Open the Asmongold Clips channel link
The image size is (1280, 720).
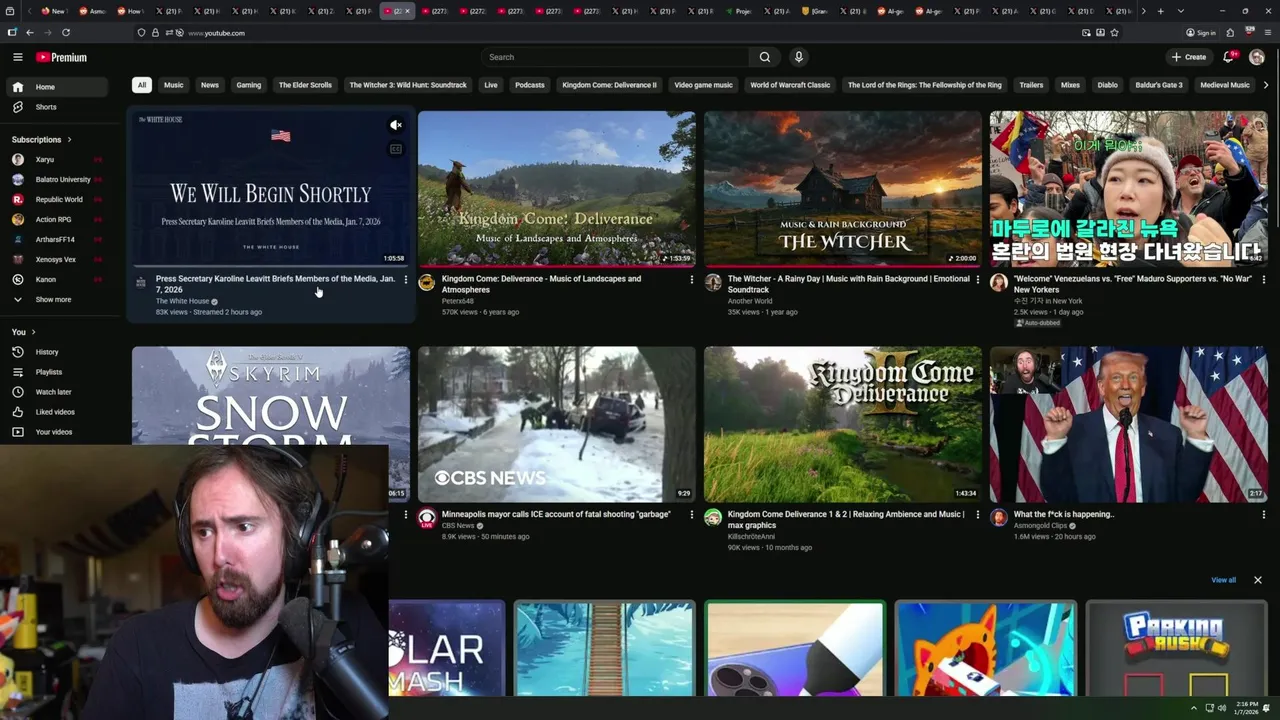(1040, 526)
